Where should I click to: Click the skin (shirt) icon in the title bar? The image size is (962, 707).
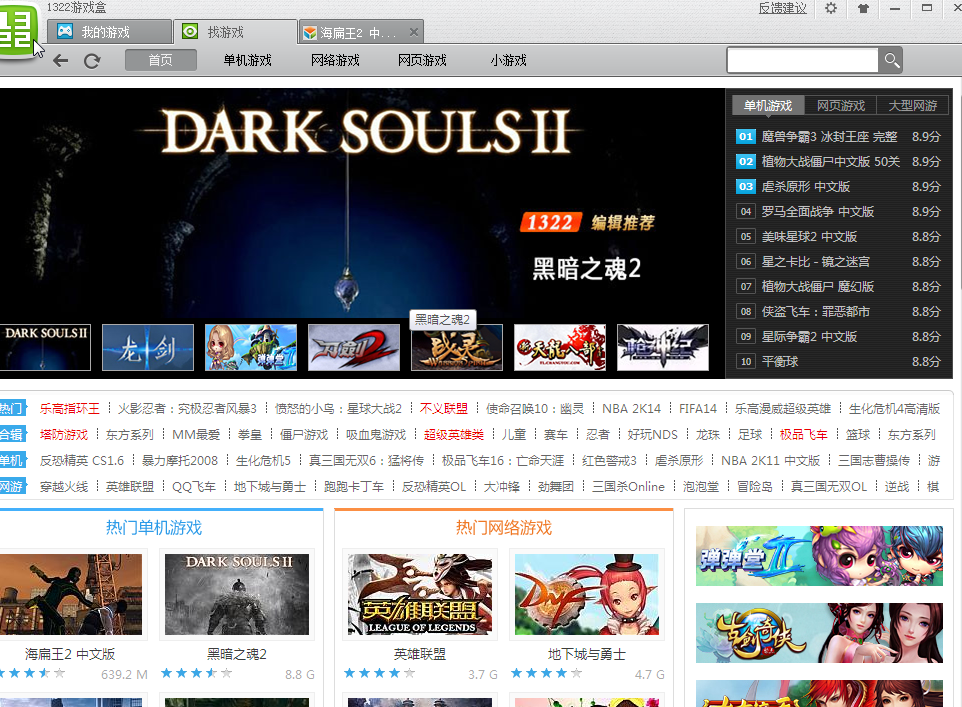point(863,8)
